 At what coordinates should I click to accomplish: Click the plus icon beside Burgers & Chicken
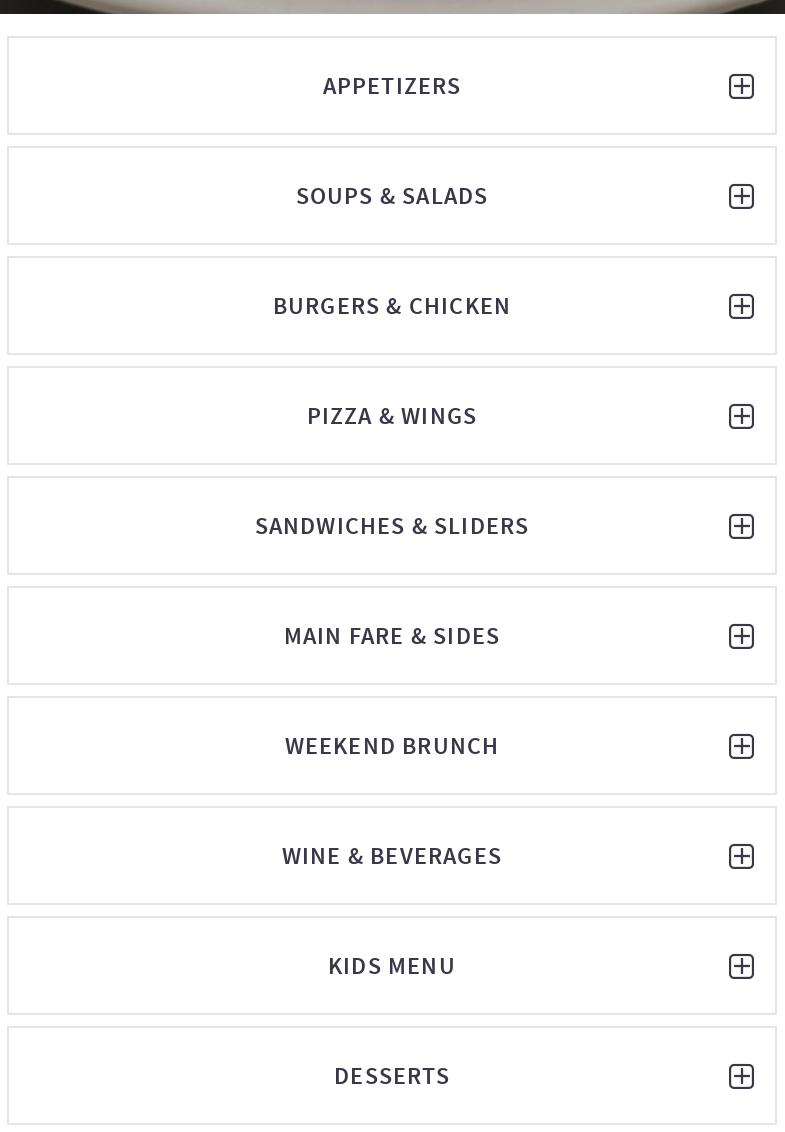tap(741, 306)
